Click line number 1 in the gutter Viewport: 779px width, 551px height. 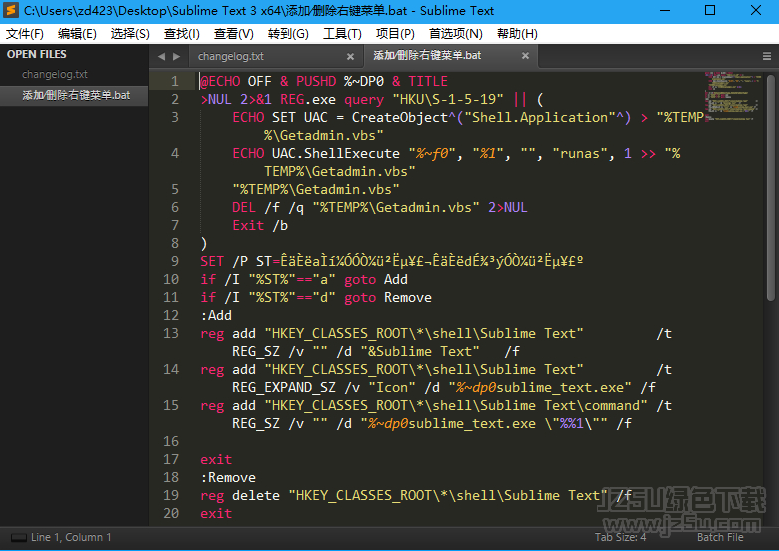pyautogui.click(x=174, y=81)
